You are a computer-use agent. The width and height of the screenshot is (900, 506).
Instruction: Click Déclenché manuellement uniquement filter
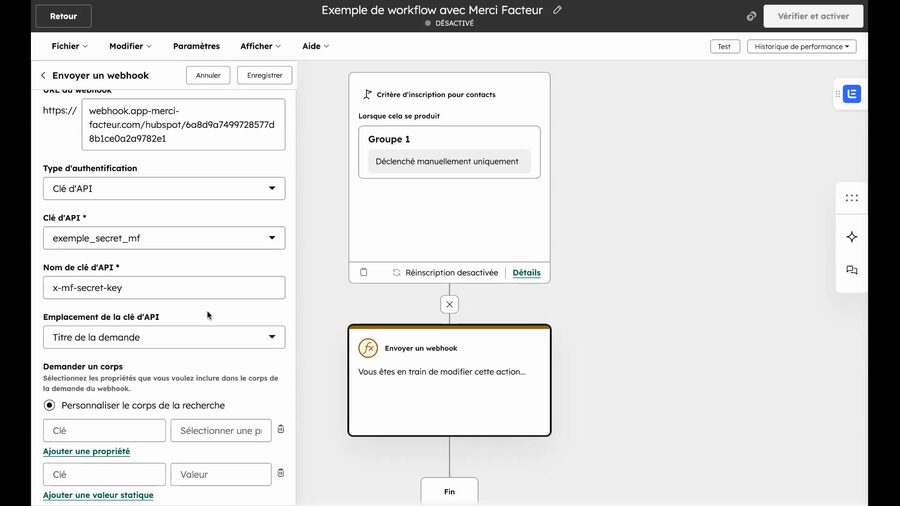(447, 161)
